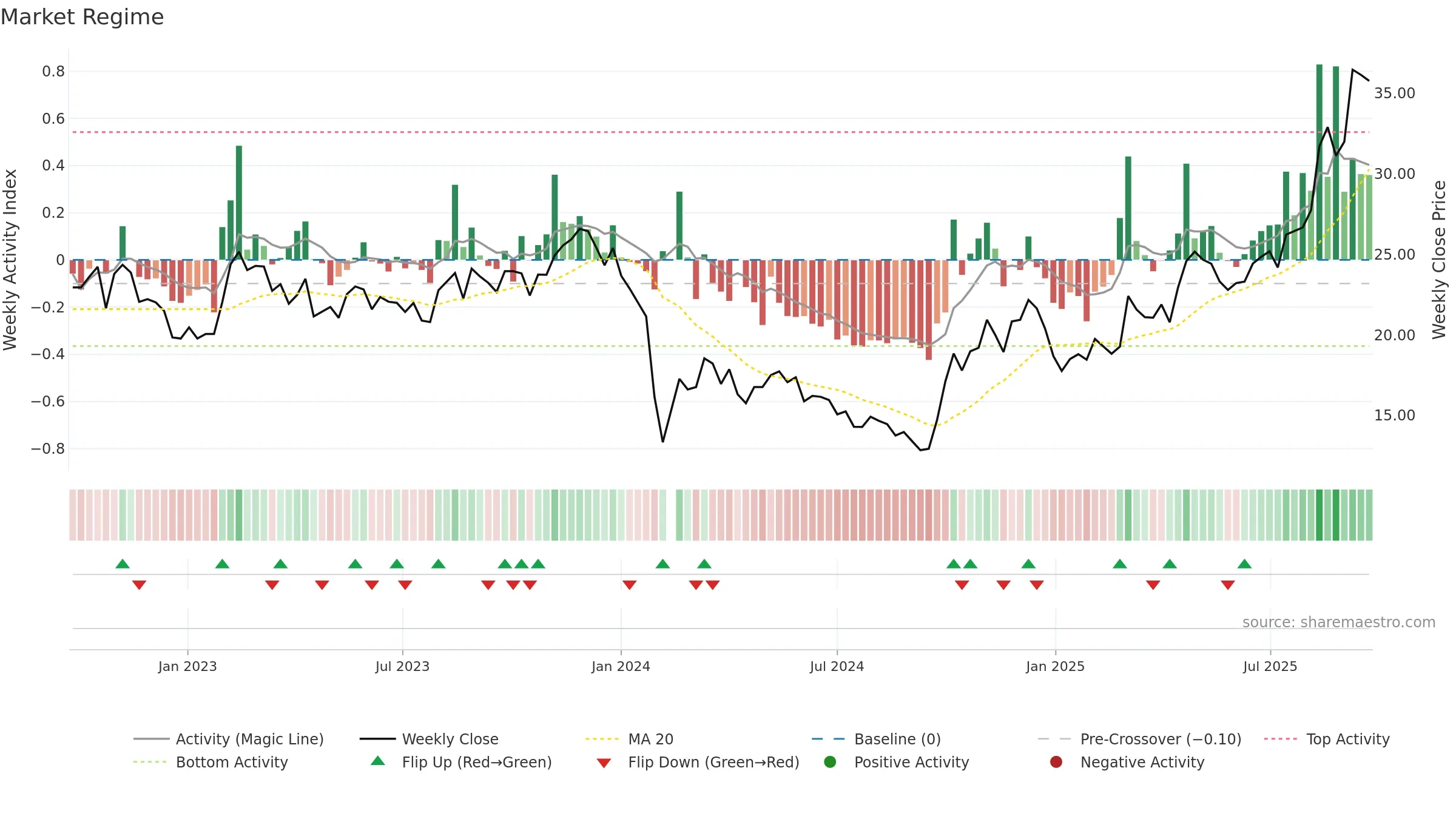Click the −0.8 activity axis label
Image resolution: width=1456 pixels, height=819 pixels.
coord(48,449)
